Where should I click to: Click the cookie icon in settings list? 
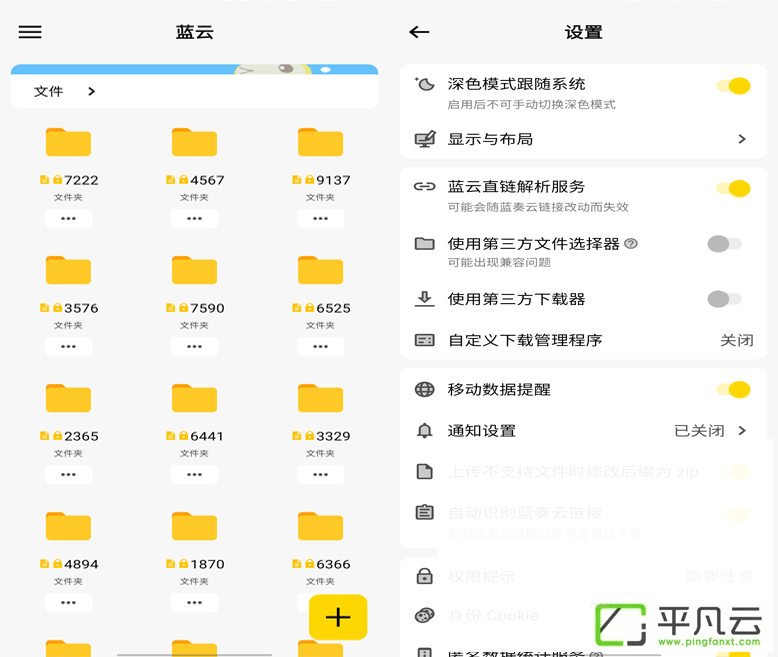click(425, 616)
